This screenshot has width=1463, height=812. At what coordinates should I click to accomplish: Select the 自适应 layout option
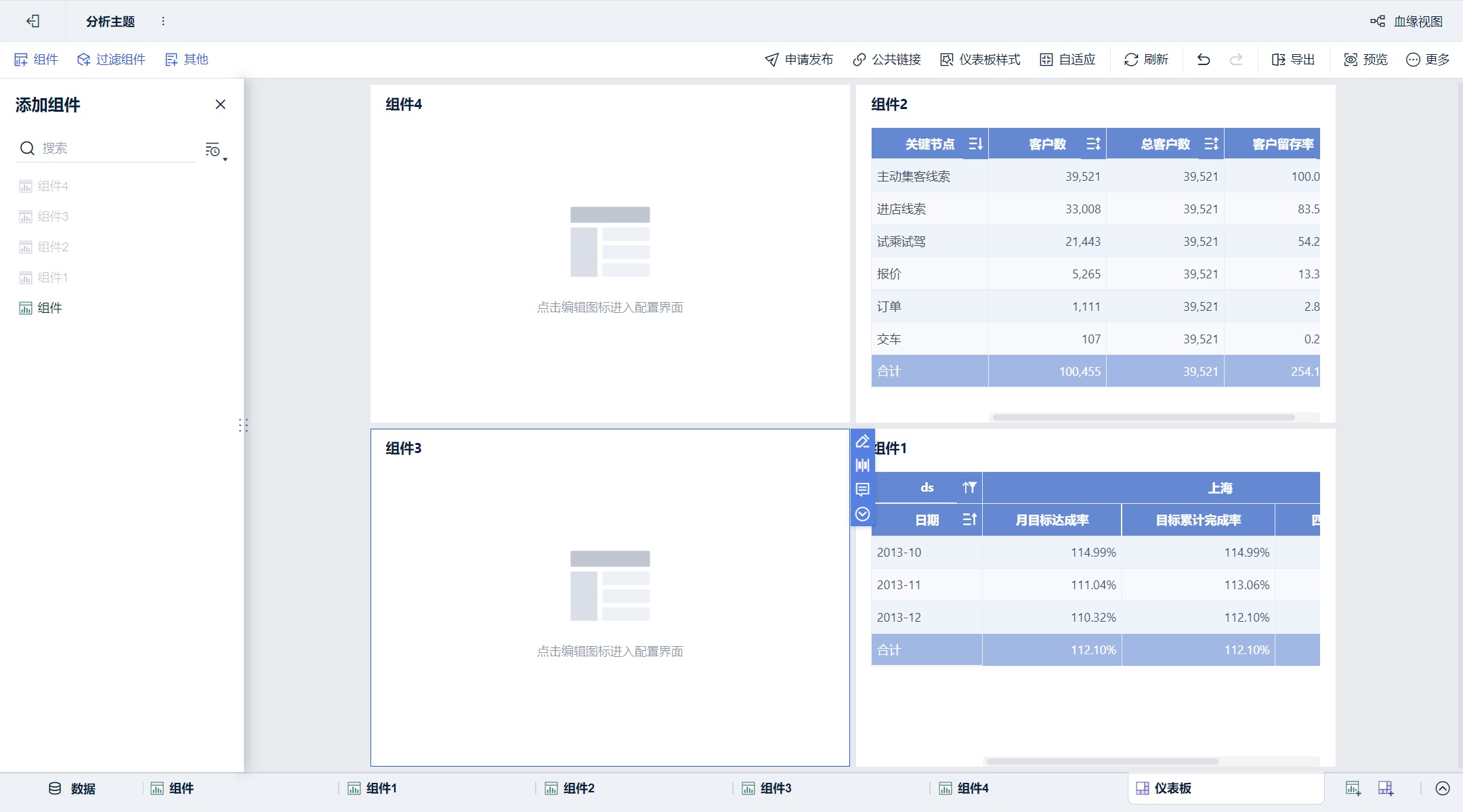click(1067, 60)
